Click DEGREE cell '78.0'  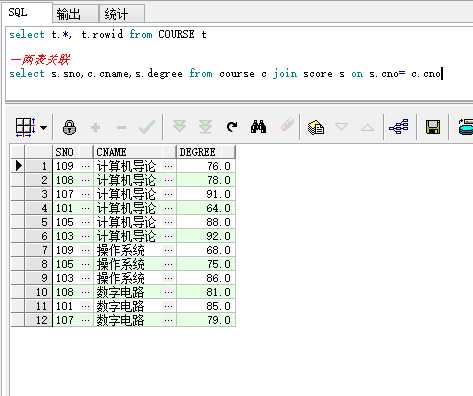pos(206,180)
